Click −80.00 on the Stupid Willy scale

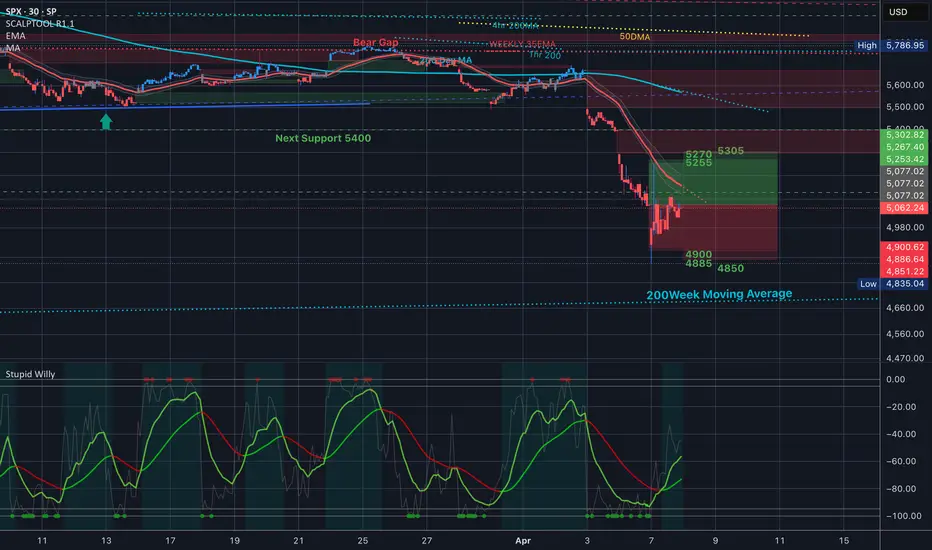(900, 489)
